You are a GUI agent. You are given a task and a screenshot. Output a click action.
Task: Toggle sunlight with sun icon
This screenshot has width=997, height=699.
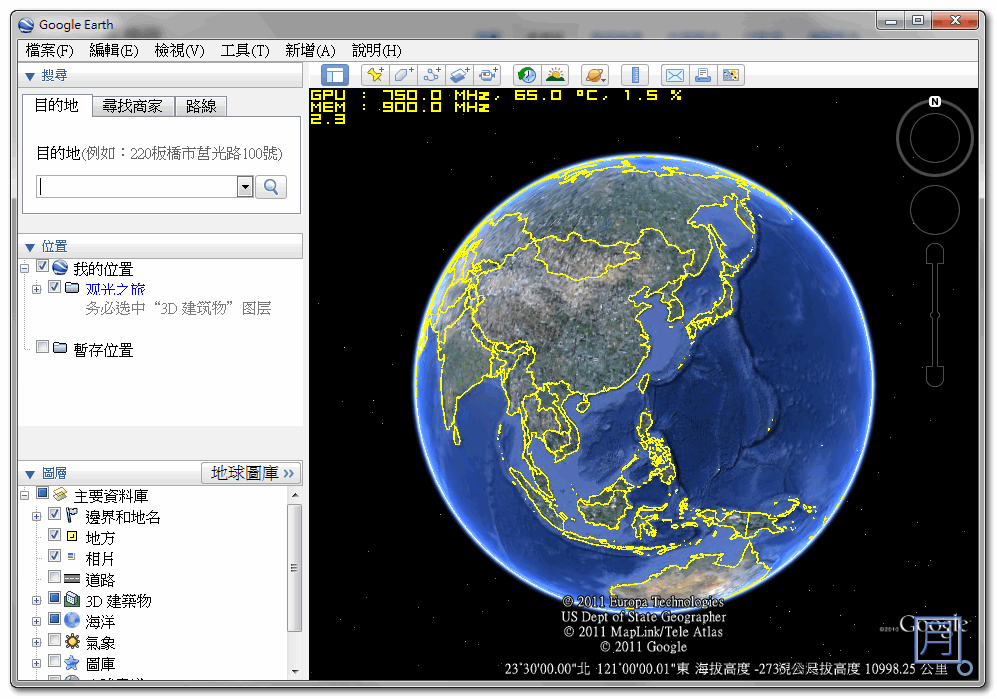click(x=555, y=74)
